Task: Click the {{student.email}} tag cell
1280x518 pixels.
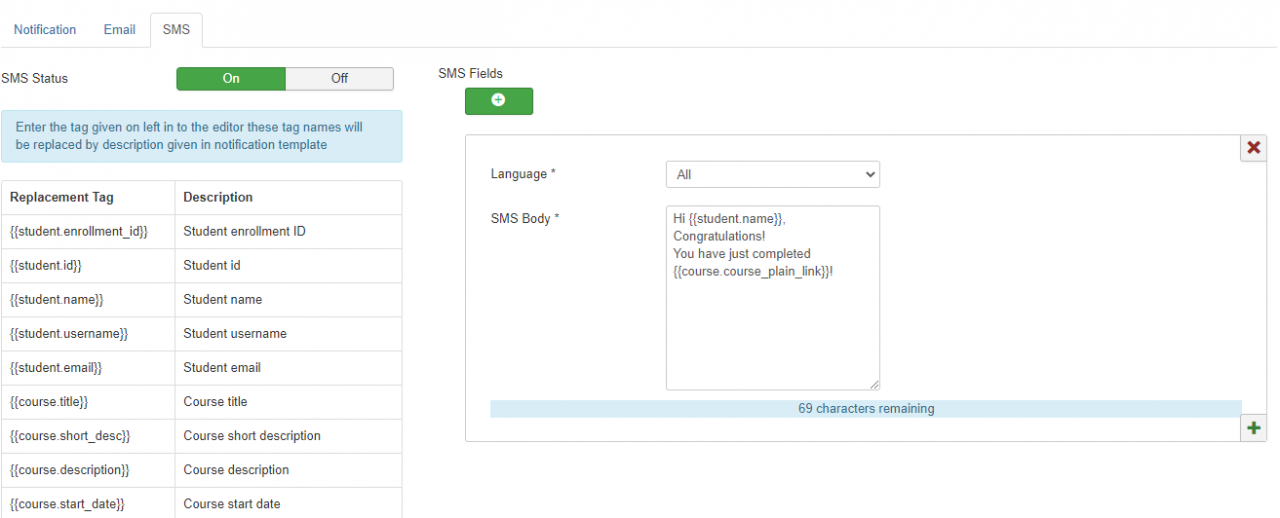Action: 56,368
